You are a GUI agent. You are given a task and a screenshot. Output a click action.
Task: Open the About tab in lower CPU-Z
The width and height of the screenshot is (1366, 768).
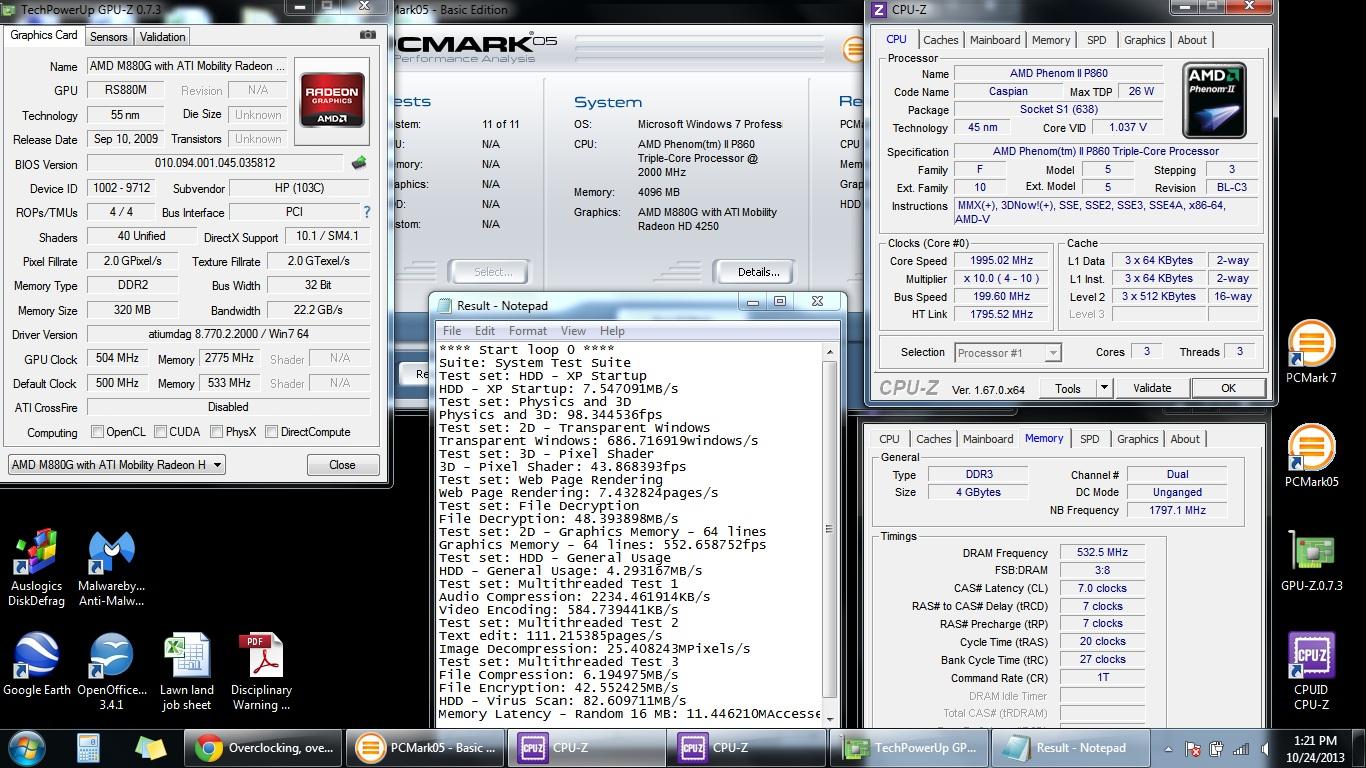[1185, 439]
